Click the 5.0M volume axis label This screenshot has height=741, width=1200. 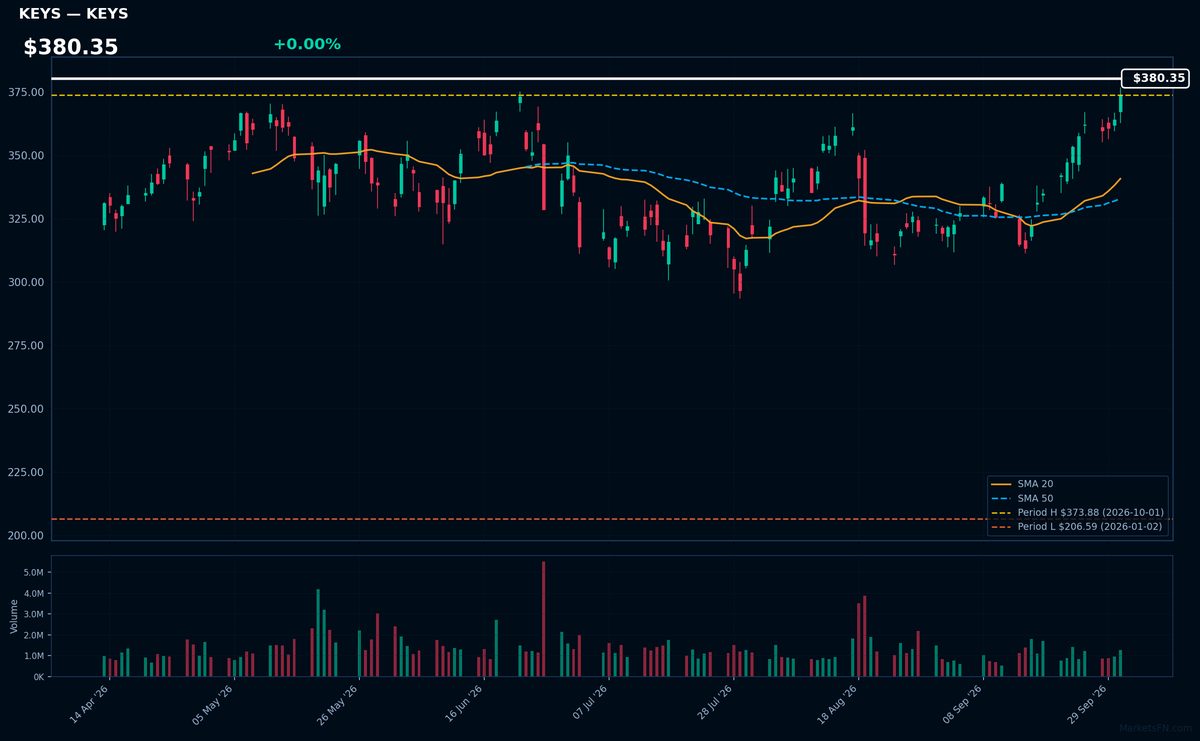(33, 573)
